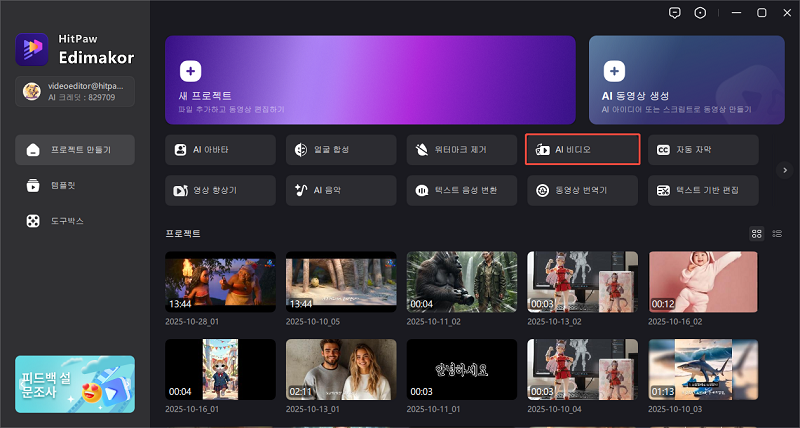Launch the AI 음악 tool
Screen dimensions: 800x428
[341, 190]
